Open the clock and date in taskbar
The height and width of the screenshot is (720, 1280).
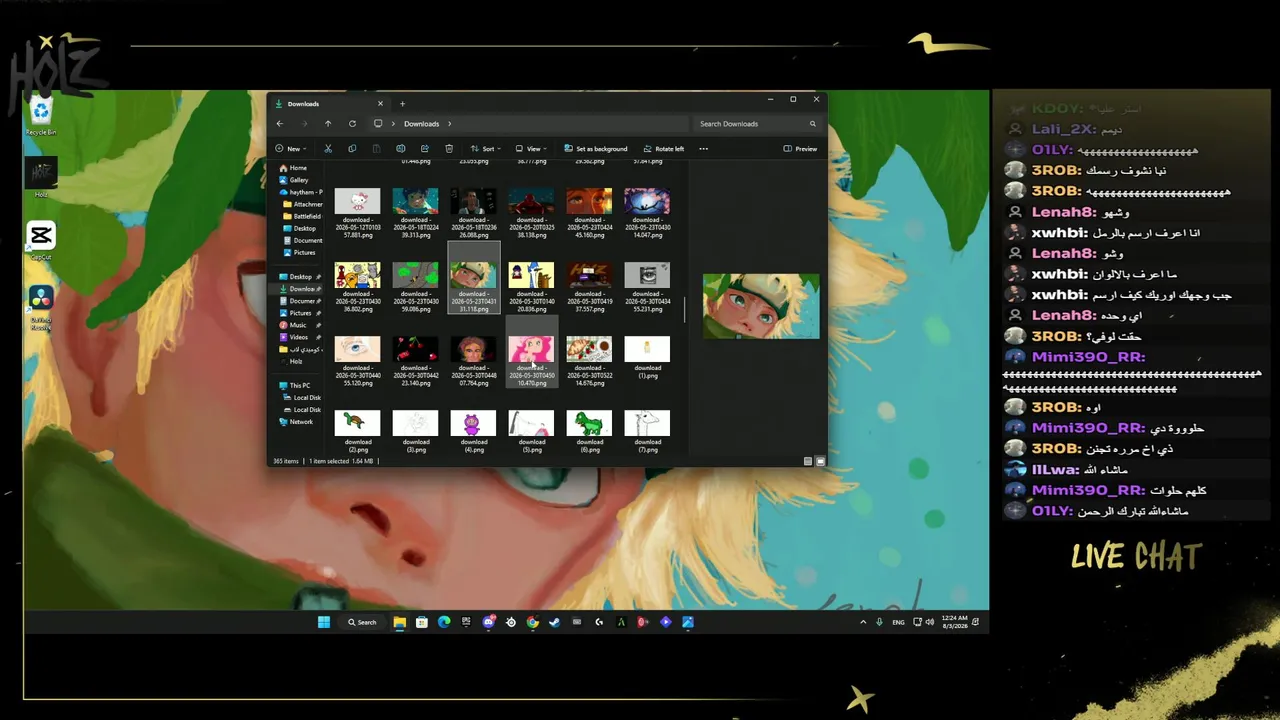pos(955,622)
